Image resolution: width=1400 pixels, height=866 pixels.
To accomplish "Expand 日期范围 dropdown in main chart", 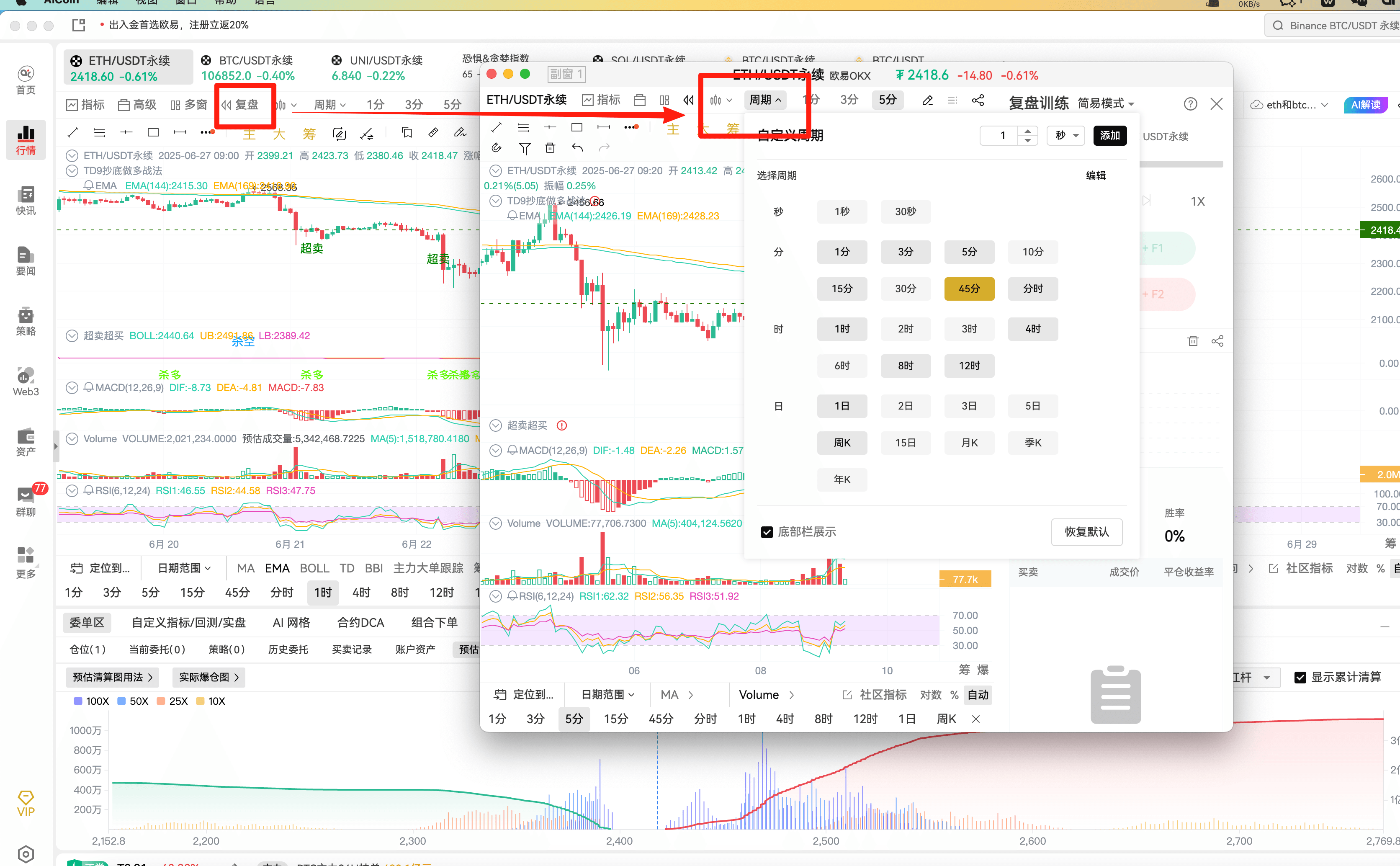I will [x=184, y=568].
